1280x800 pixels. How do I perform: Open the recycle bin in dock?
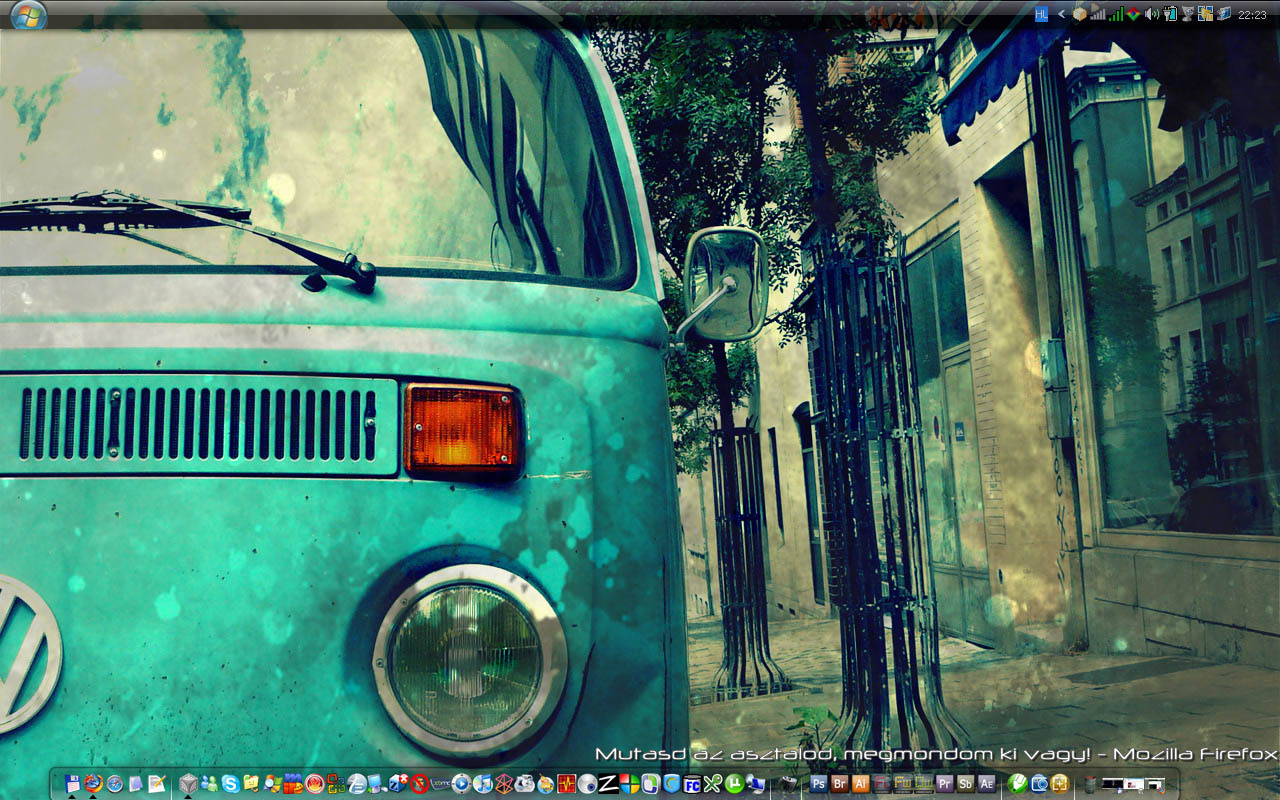click(1089, 784)
